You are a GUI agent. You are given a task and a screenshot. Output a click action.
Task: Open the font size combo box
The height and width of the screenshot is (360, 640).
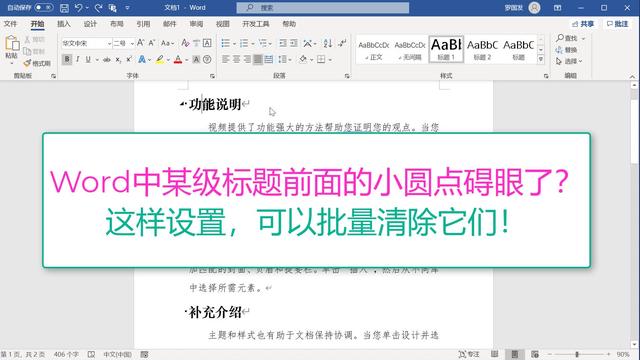point(124,43)
